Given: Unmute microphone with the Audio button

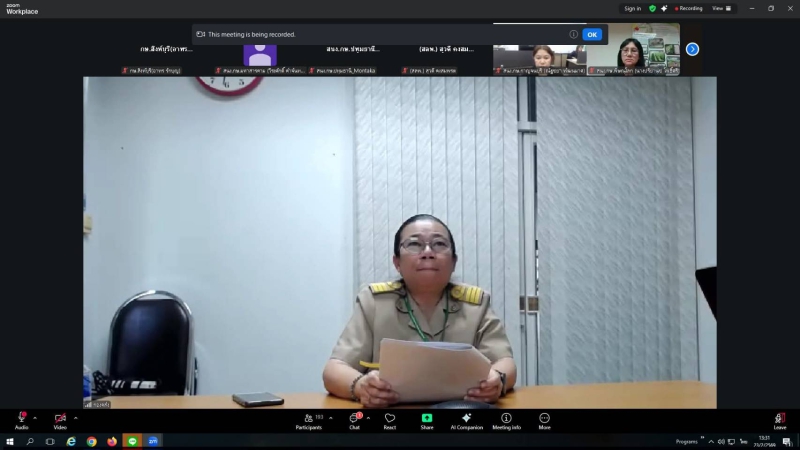Looking at the screenshot, I should click(21, 419).
